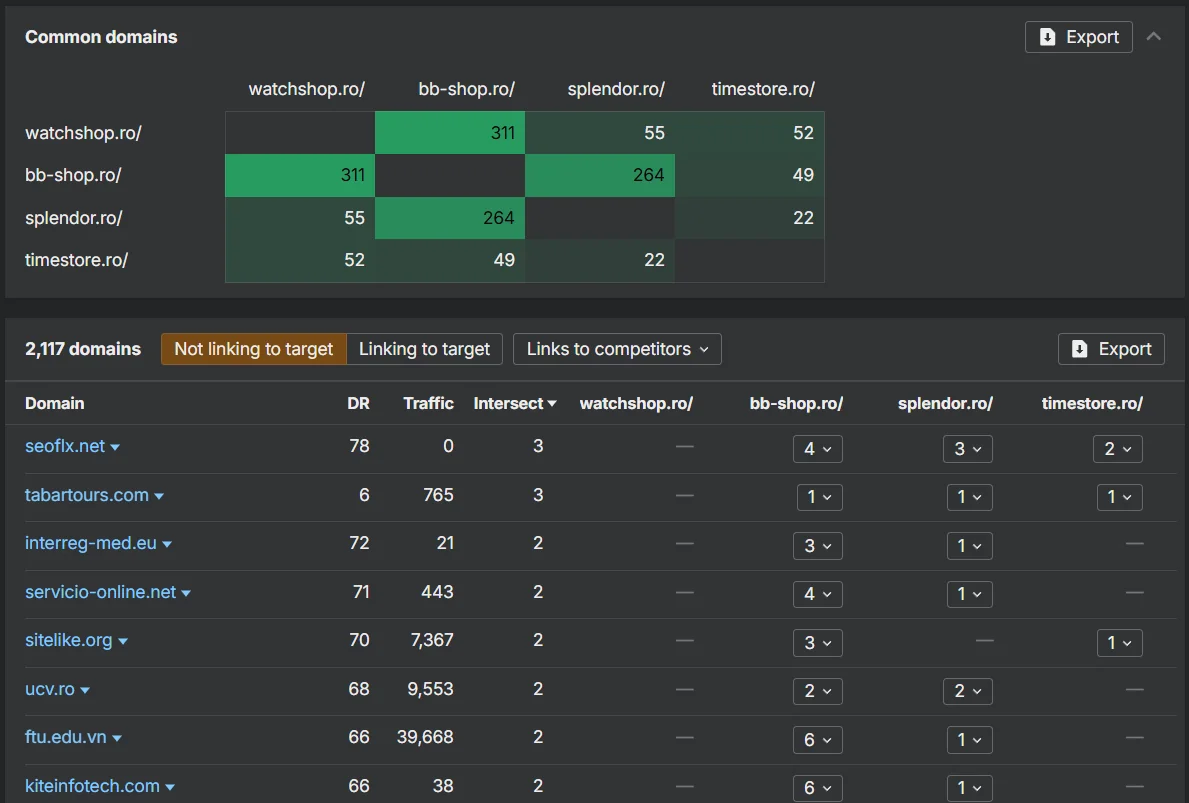The height and width of the screenshot is (803, 1189).
Task: Click the watchshop.ro/ matrix column header
Action: click(x=306, y=89)
